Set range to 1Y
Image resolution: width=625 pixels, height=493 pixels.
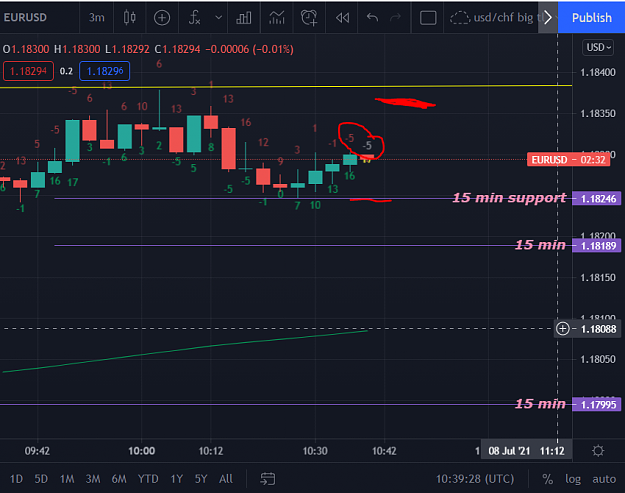pyautogui.click(x=177, y=479)
